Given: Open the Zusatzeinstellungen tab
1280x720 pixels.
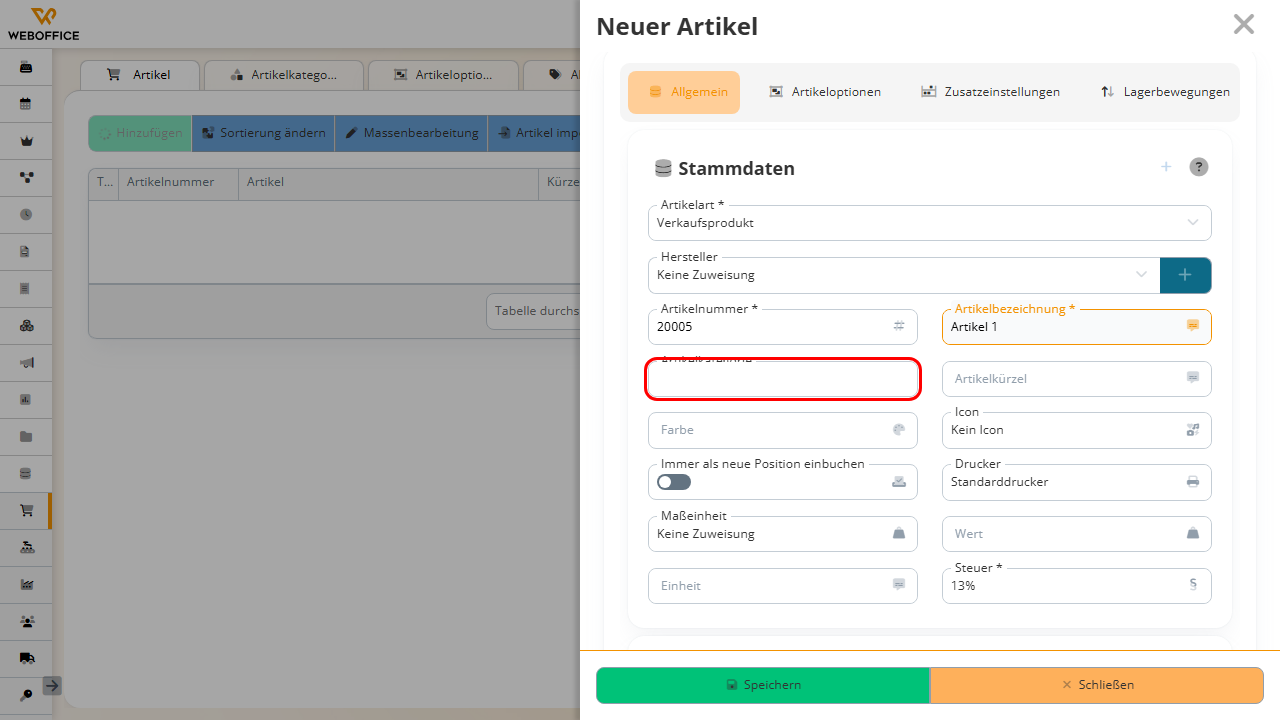Looking at the screenshot, I should (x=990, y=92).
